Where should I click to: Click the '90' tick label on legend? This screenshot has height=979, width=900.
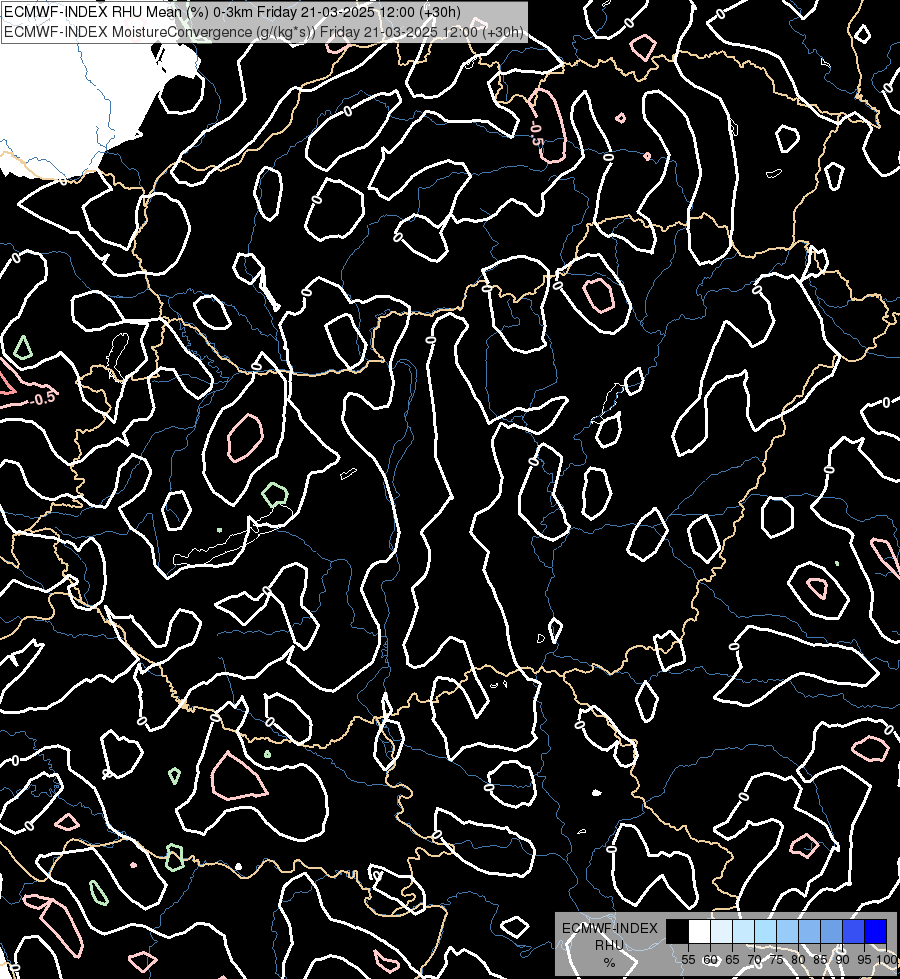pyautogui.click(x=843, y=960)
